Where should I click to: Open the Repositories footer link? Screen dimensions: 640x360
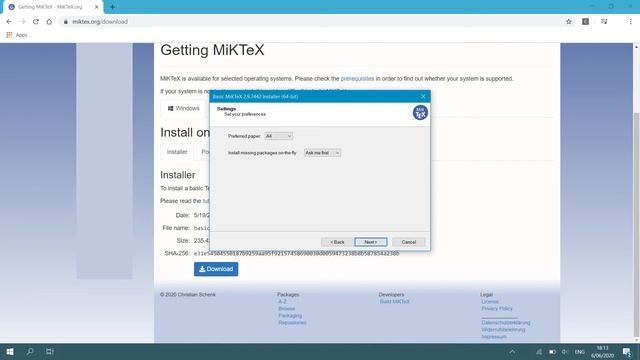pos(292,322)
